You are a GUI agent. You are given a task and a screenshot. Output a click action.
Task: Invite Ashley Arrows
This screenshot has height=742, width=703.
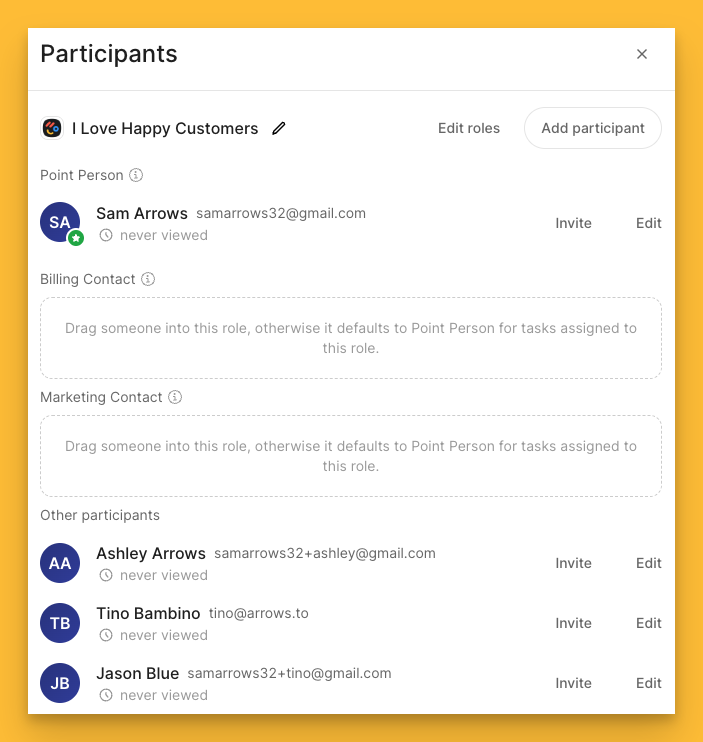[x=574, y=563]
